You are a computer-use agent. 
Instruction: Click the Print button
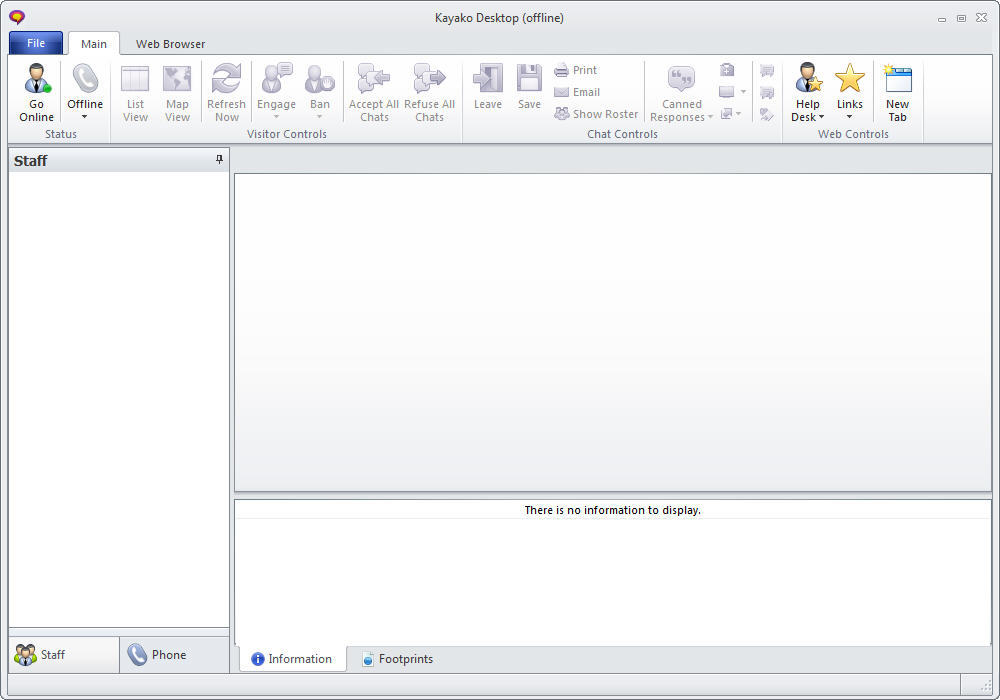[576, 70]
